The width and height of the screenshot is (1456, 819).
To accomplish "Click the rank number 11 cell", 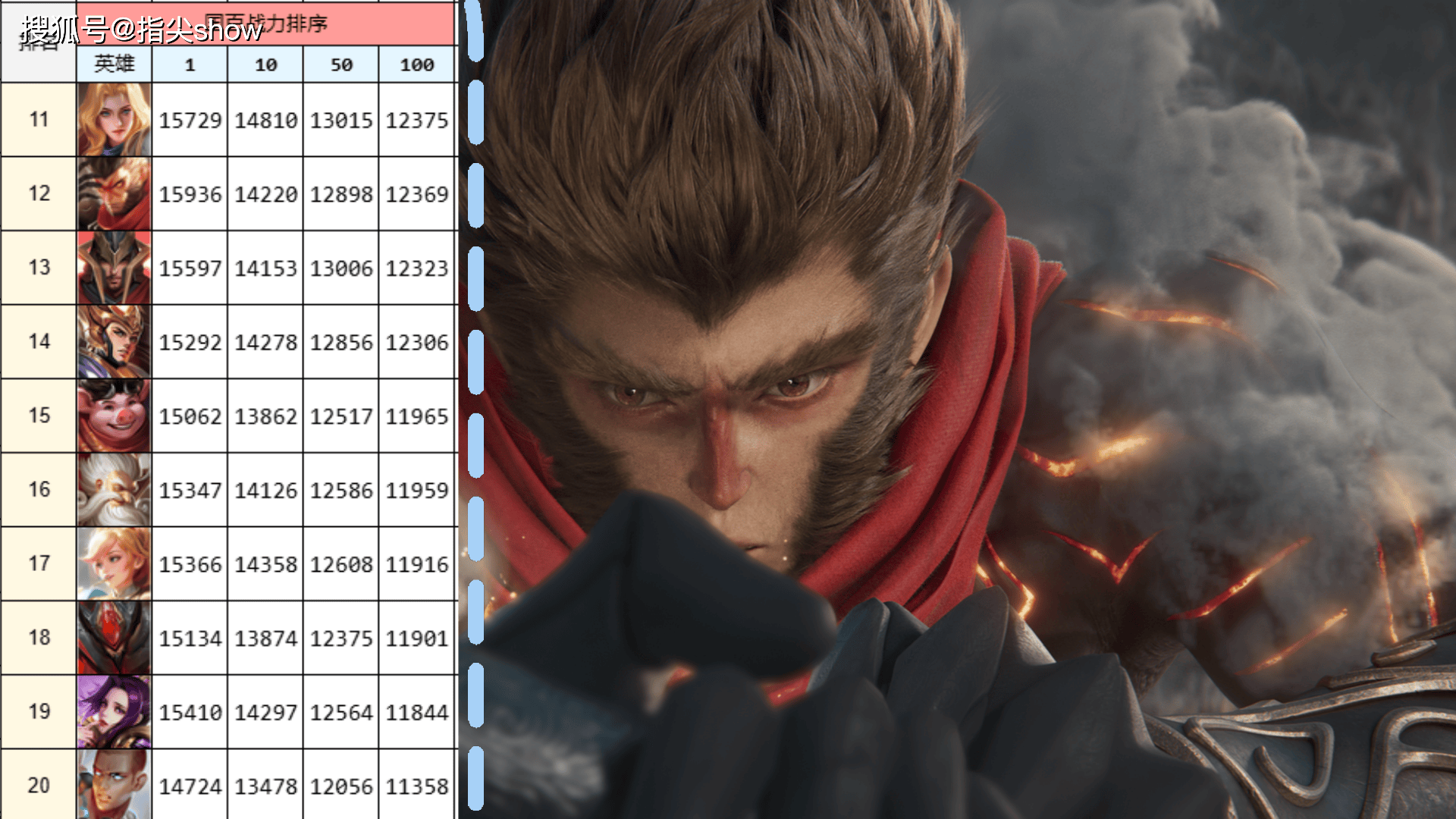I will [39, 120].
